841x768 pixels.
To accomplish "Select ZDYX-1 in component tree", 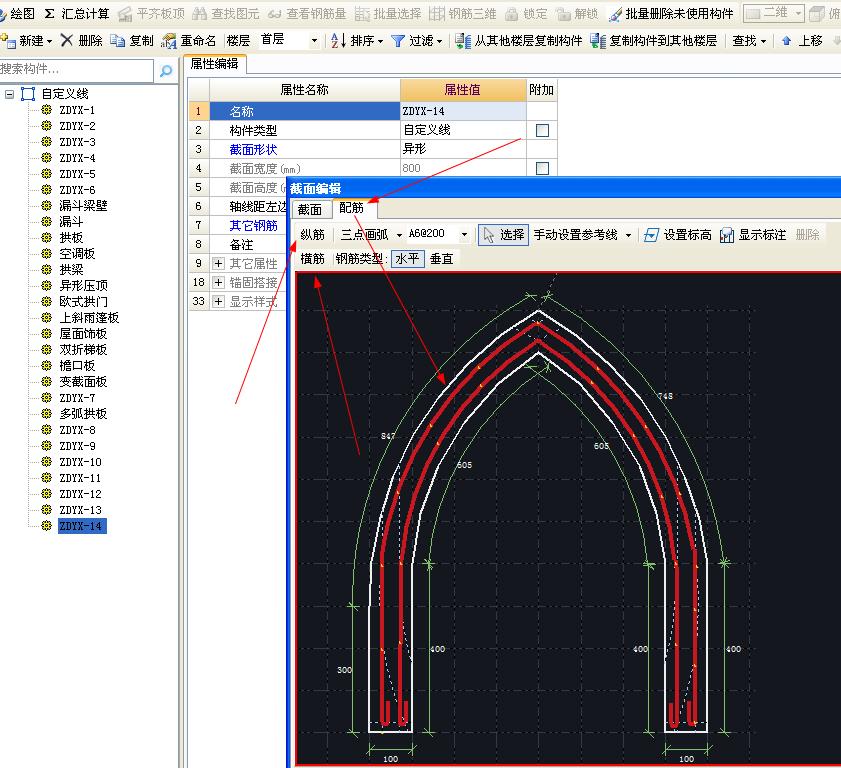I will pyautogui.click(x=77, y=110).
